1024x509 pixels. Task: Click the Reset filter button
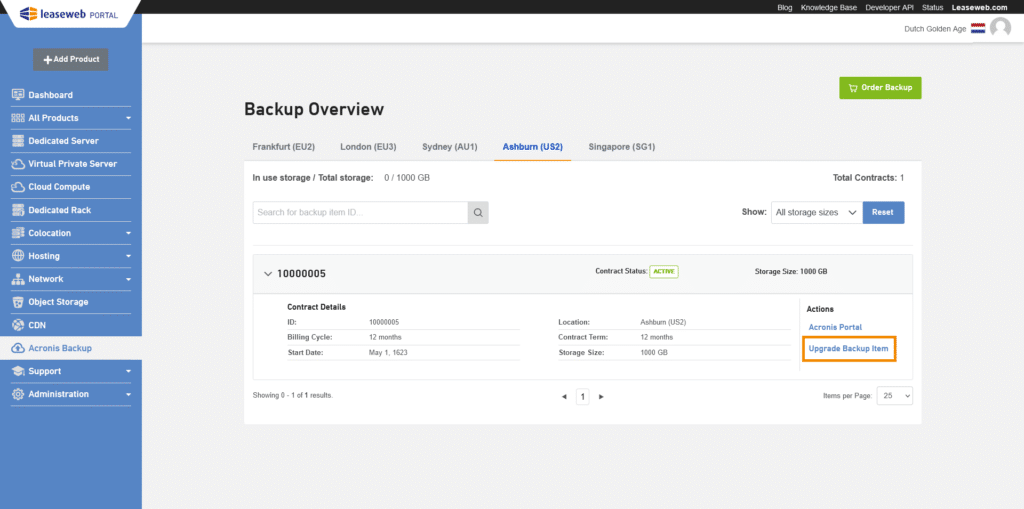point(883,212)
